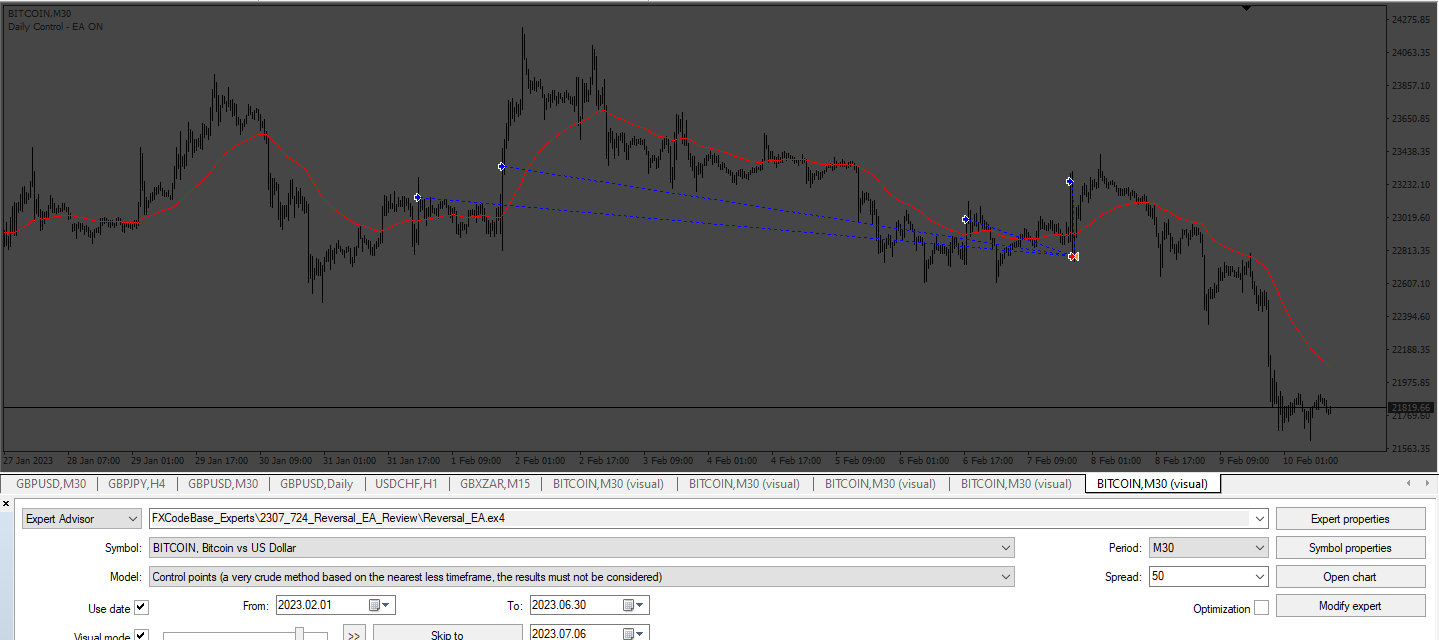The width and height of the screenshot is (1439, 640).
Task: Open the To date calendar picker
Action: click(x=636, y=605)
